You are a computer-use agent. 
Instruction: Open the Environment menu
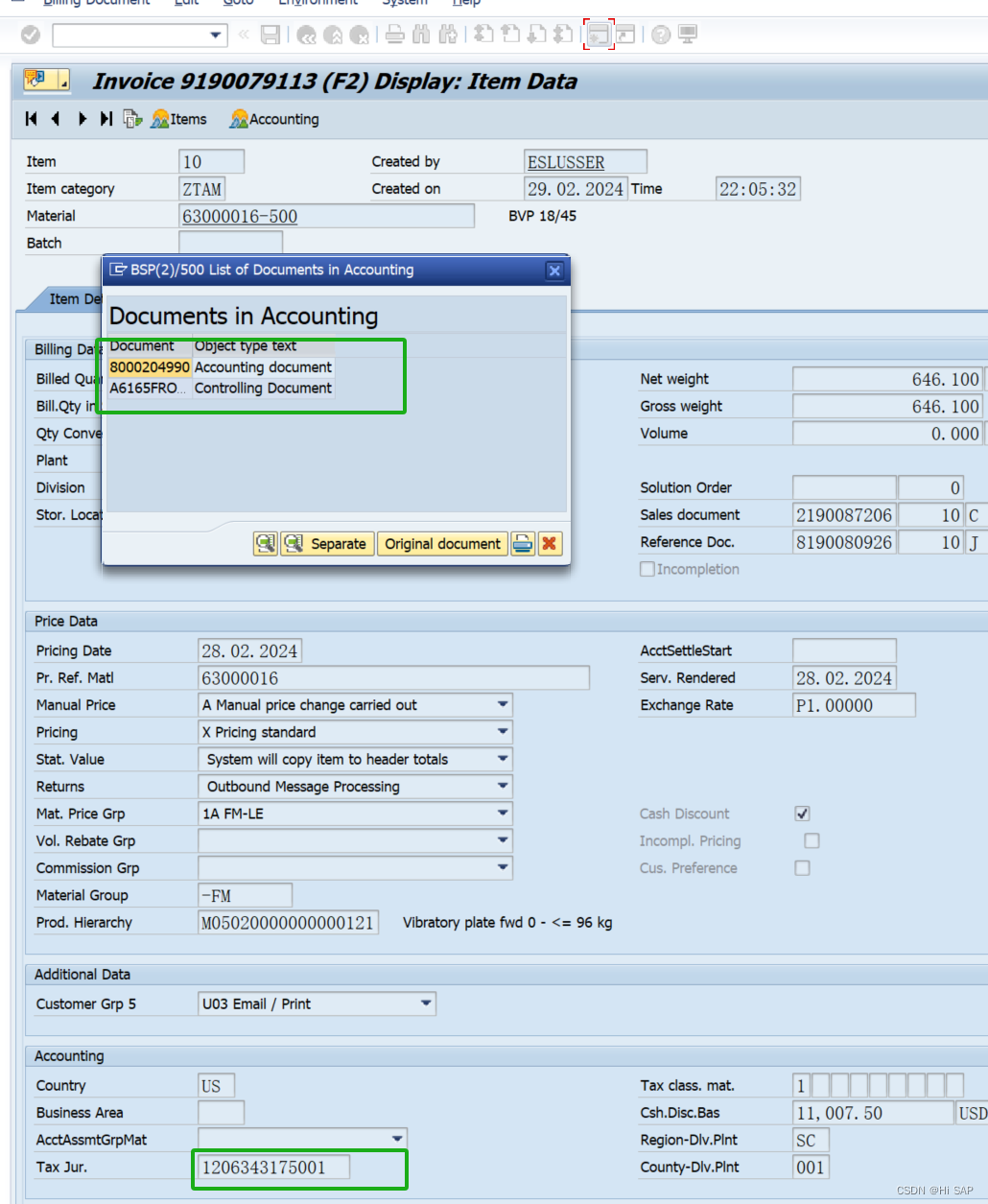[318, 3]
